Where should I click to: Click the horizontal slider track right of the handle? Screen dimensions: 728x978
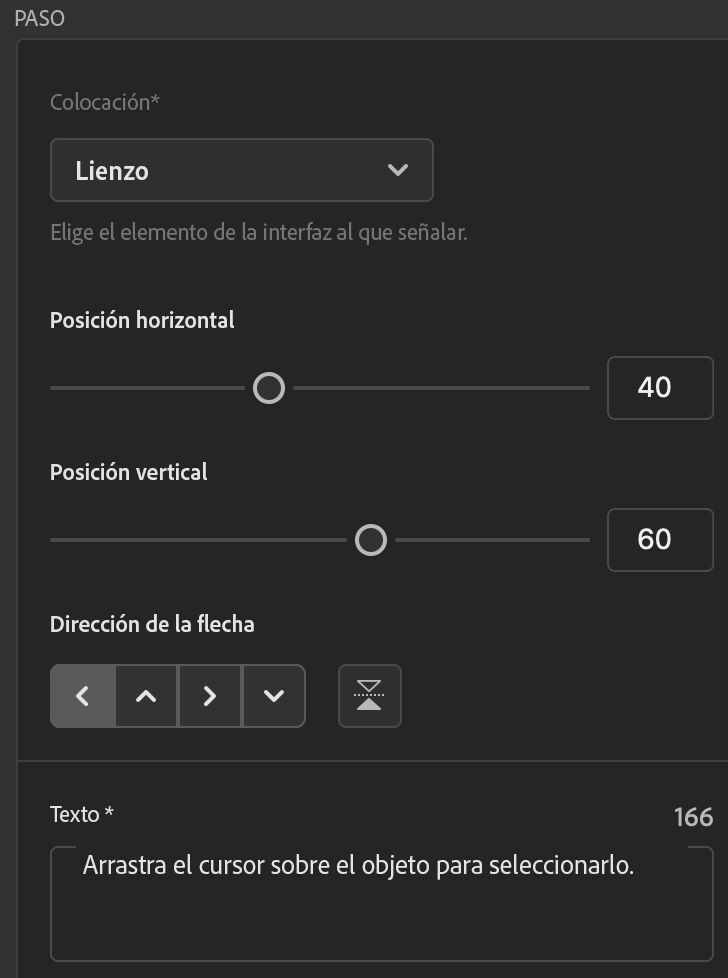point(440,388)
